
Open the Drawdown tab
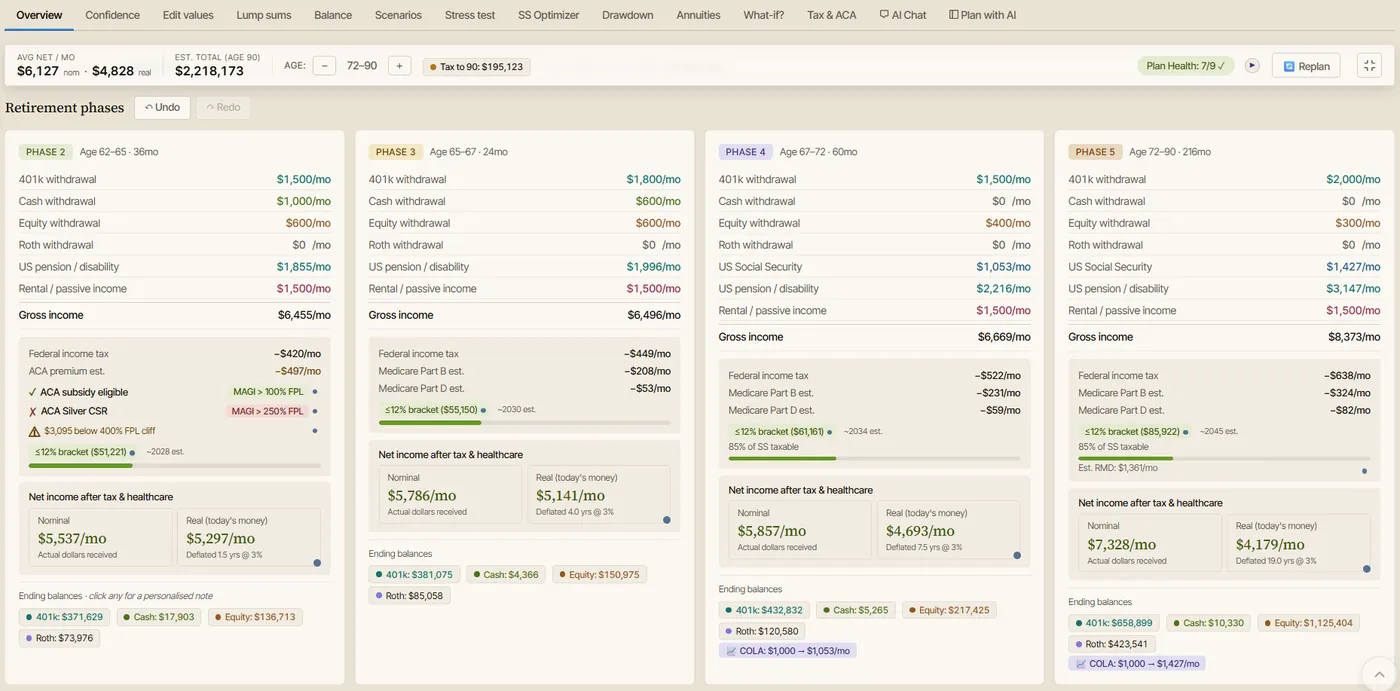(x=628, y=15)
